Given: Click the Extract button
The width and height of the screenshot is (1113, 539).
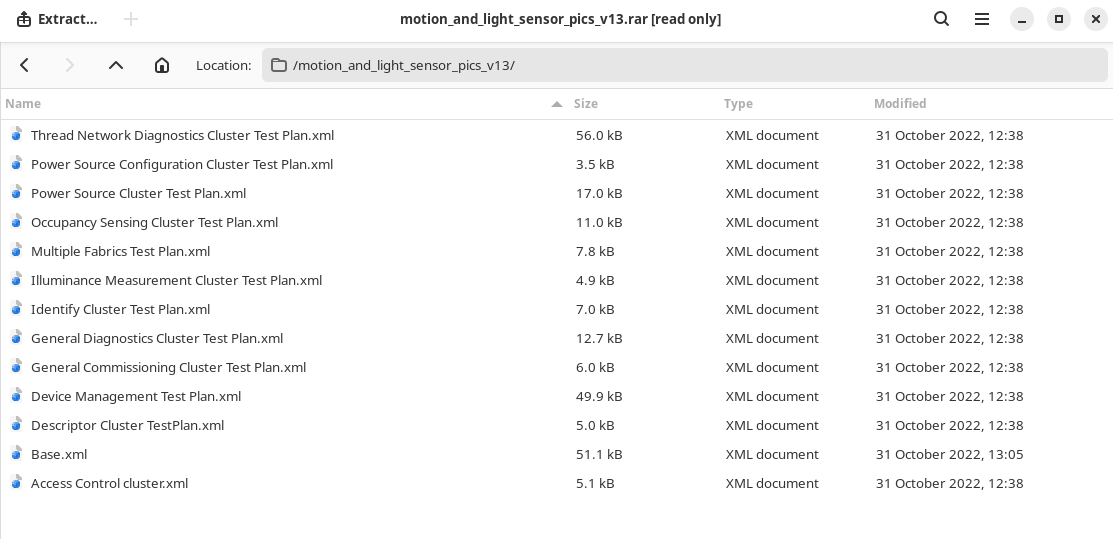Looking at the screenshot, I should point(57,19).
